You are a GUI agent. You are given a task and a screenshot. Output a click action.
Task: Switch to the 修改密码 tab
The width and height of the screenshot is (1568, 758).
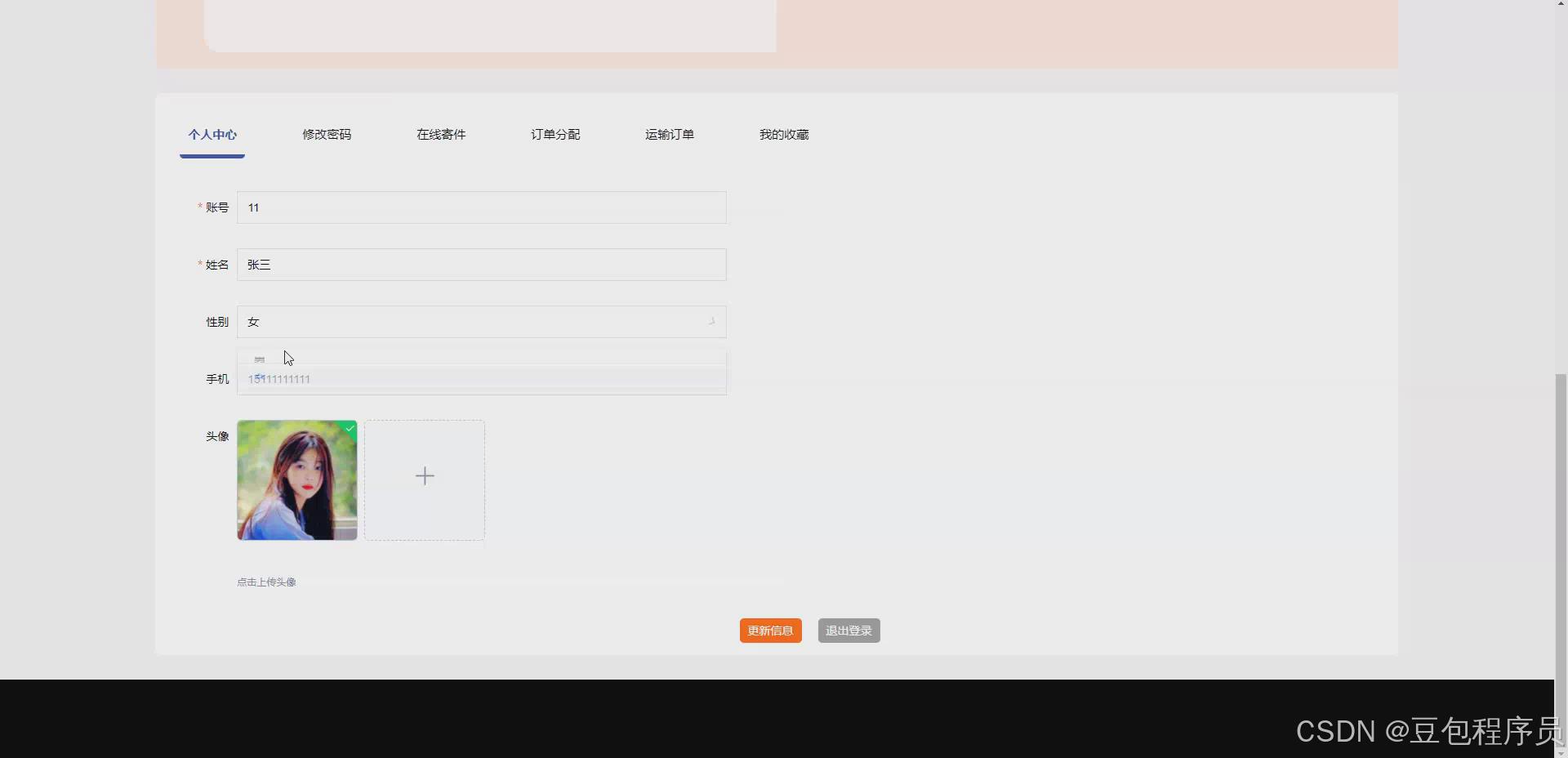327,135
